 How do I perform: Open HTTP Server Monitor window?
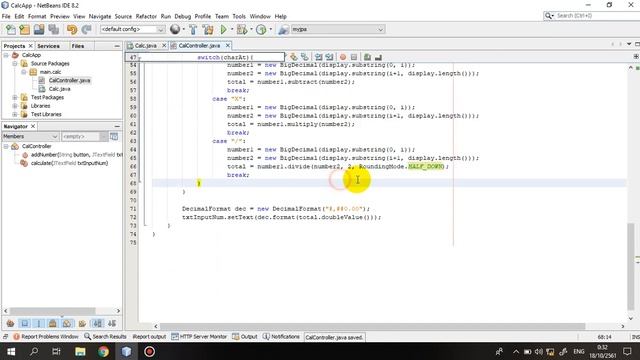[199, 337]
